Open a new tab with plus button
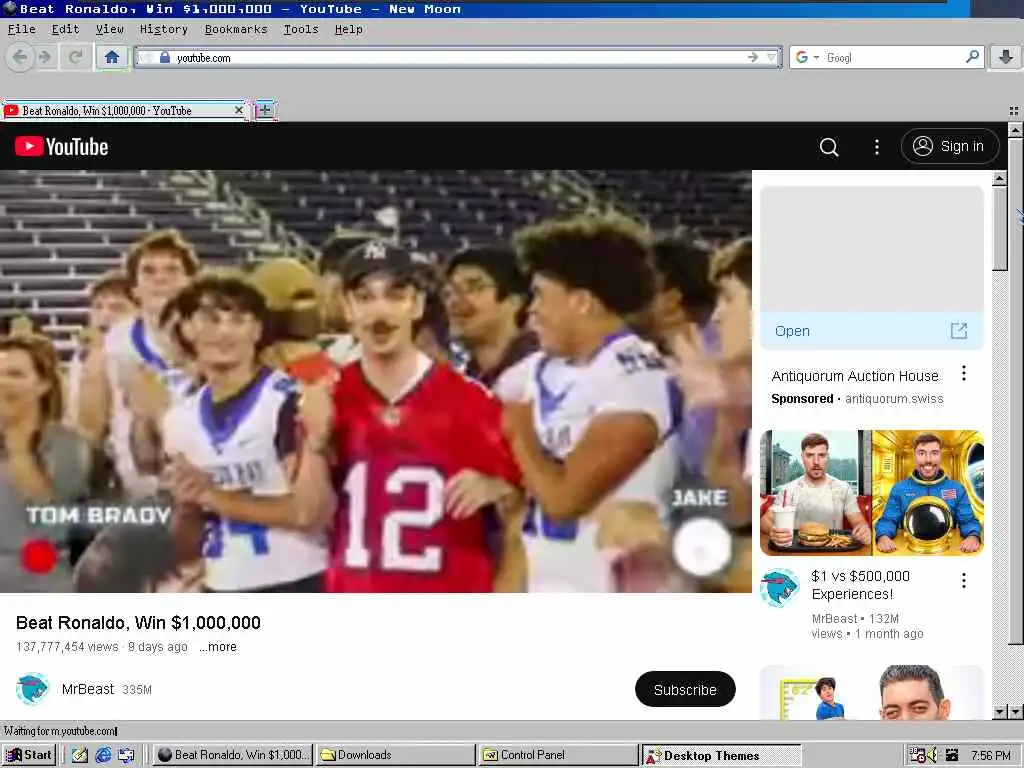The height and width of the screenshot is (768, 1024). pyautogui.click(x=265, y=110)
